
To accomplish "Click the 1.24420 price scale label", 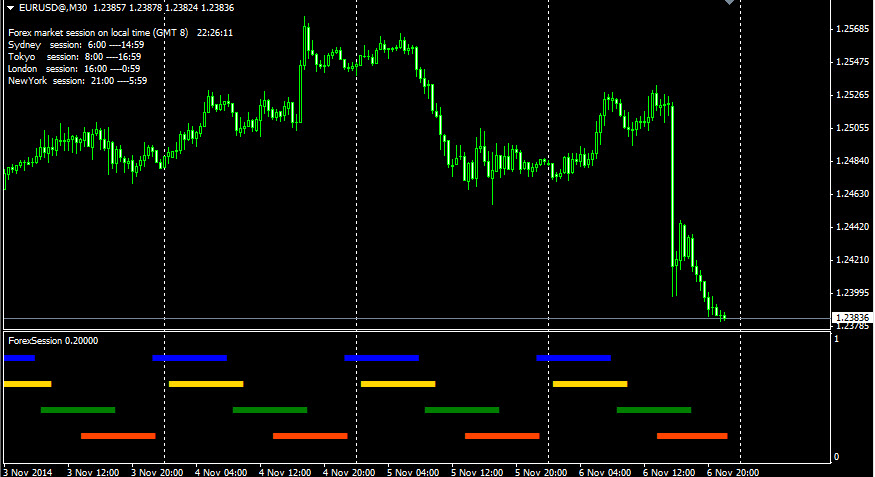I will tap(851, 227).
